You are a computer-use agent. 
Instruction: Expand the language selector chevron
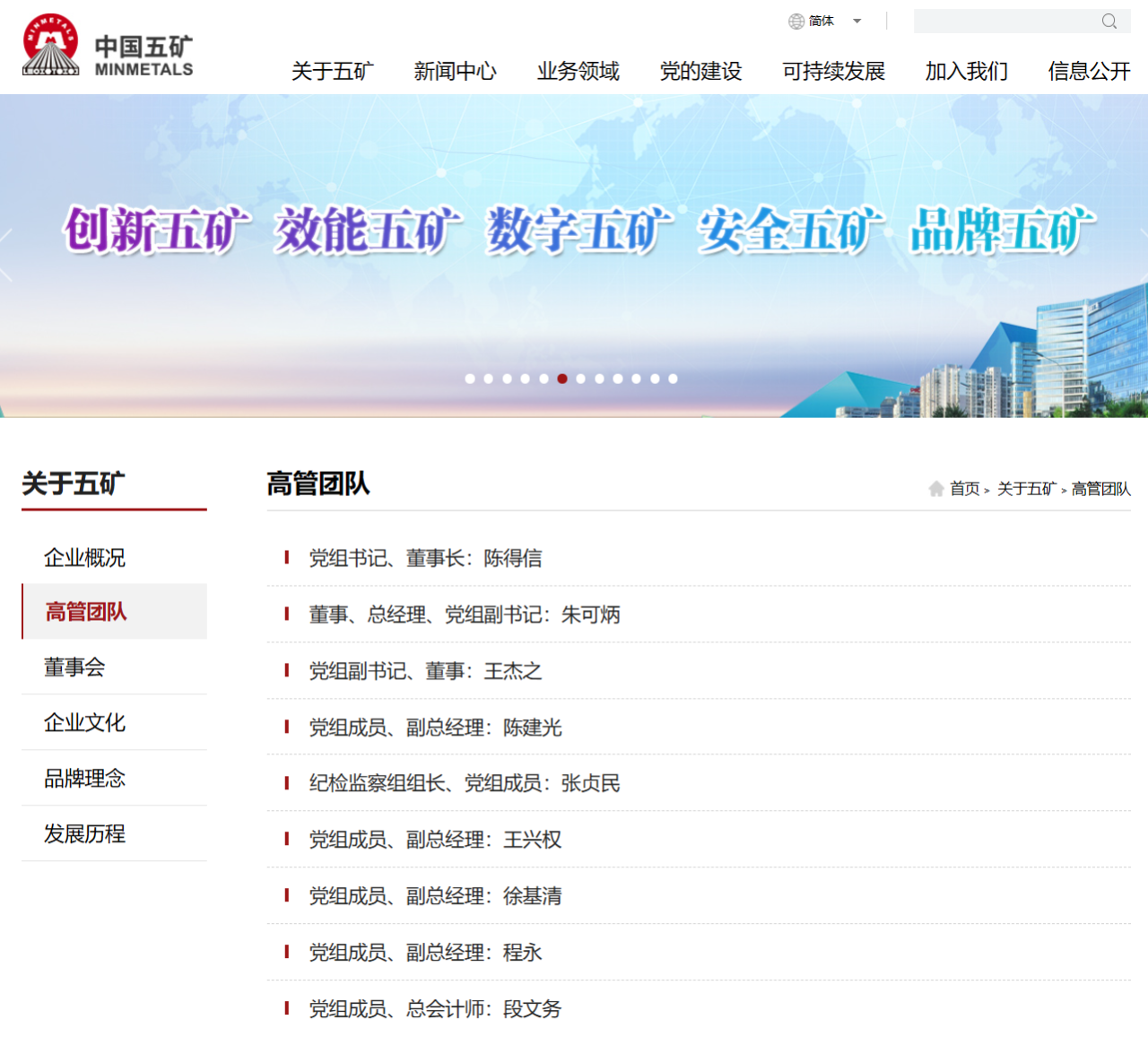[857, 21]
